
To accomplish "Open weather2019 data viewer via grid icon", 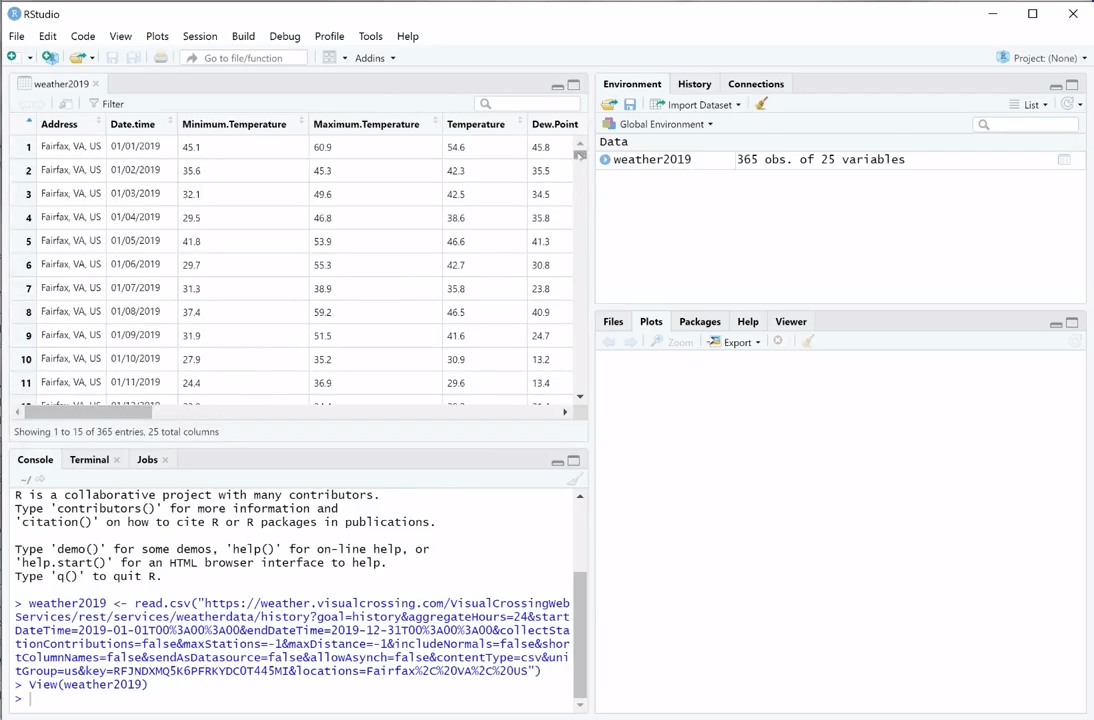I will pyautogui.click(x=1064, y=160).
